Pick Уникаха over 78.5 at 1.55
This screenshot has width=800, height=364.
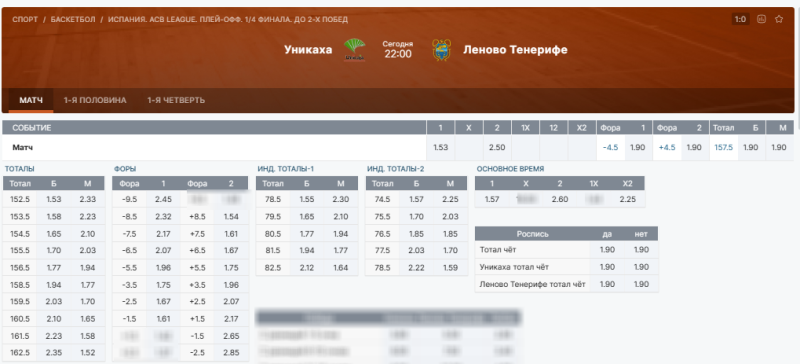307,199
